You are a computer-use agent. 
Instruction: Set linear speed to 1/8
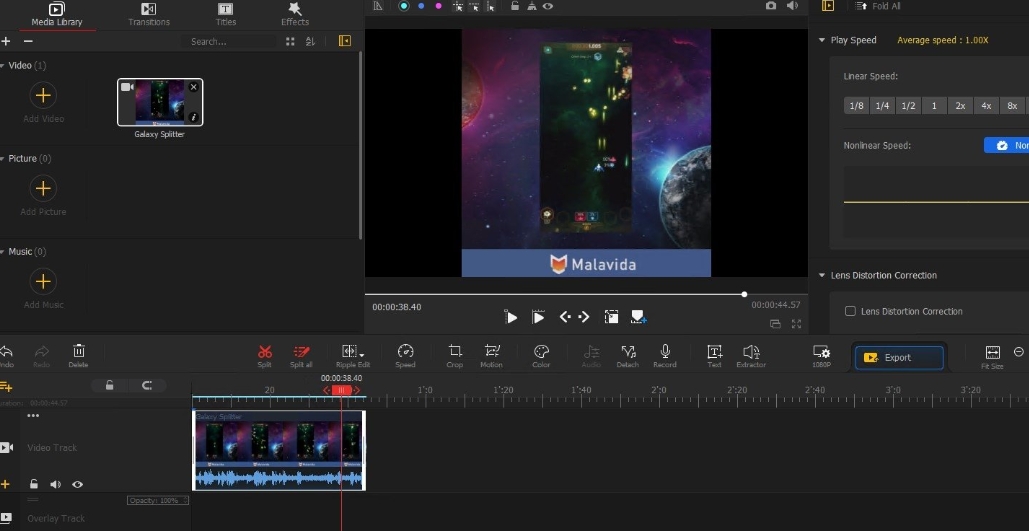click(856, 106)
